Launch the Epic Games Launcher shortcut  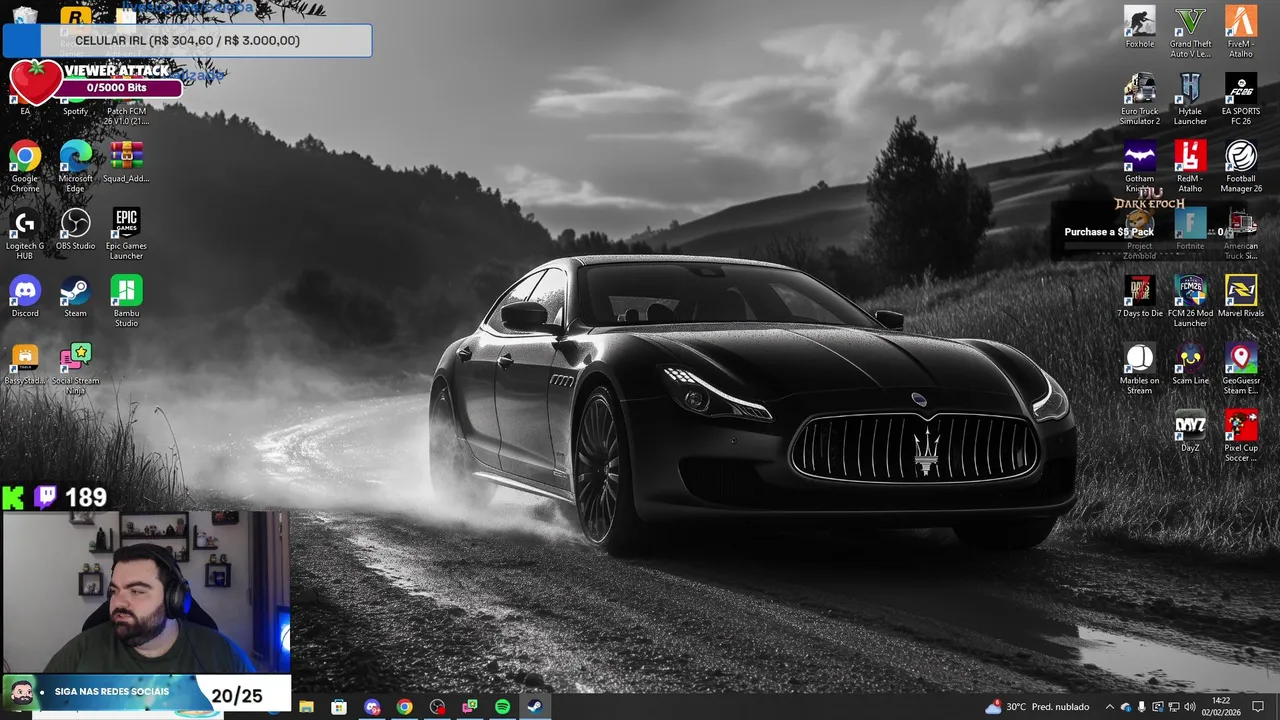(126, 233)
